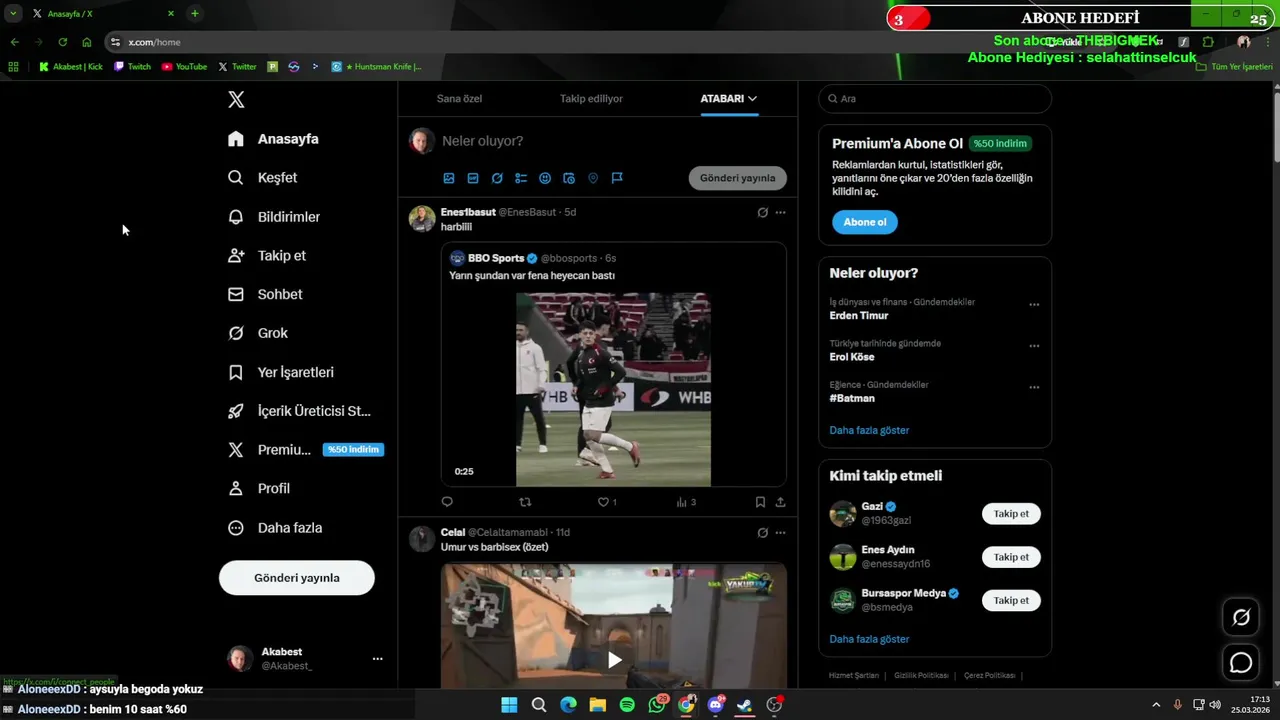This screenshot has height=720, width=1280.
Task: Click the flag icon in composer
Action: 617,178
